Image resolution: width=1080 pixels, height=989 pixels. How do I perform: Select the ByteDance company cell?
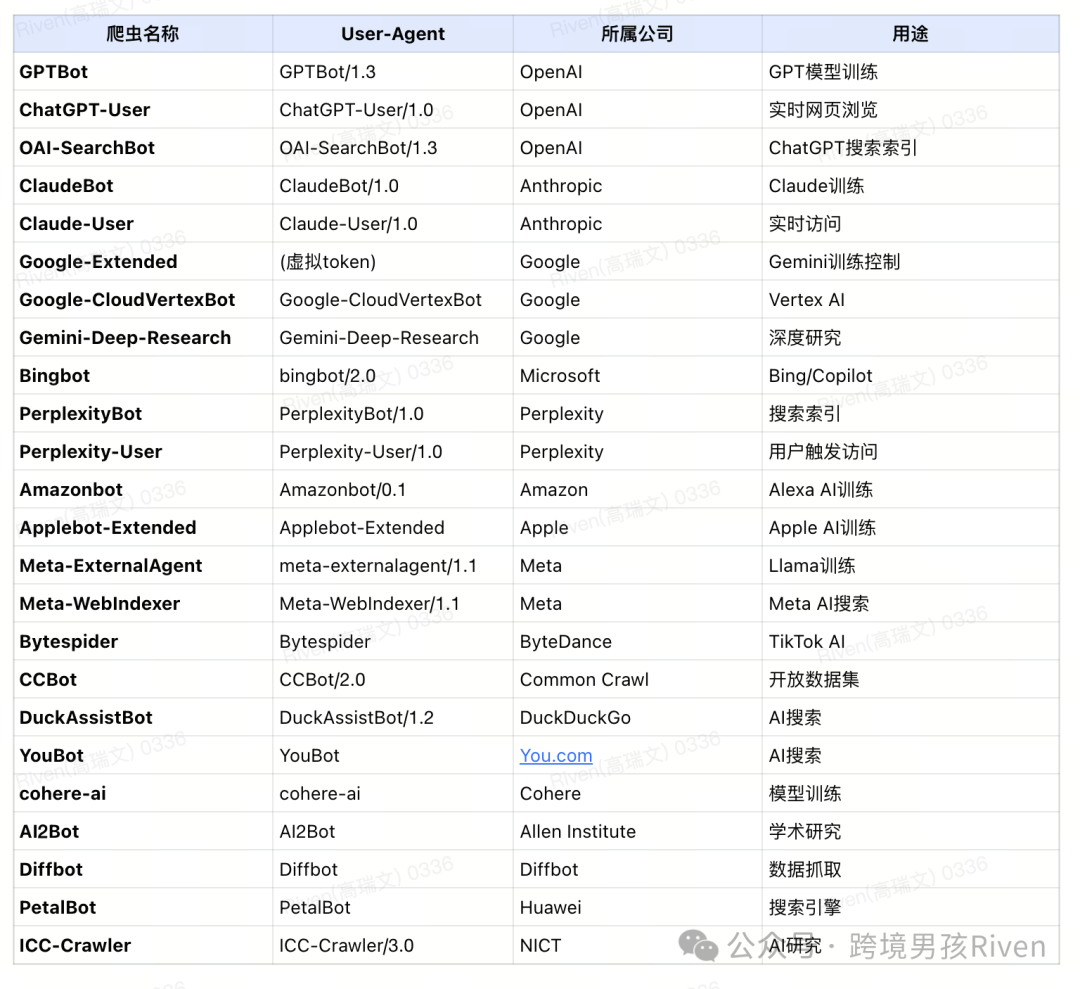(638, 641)
